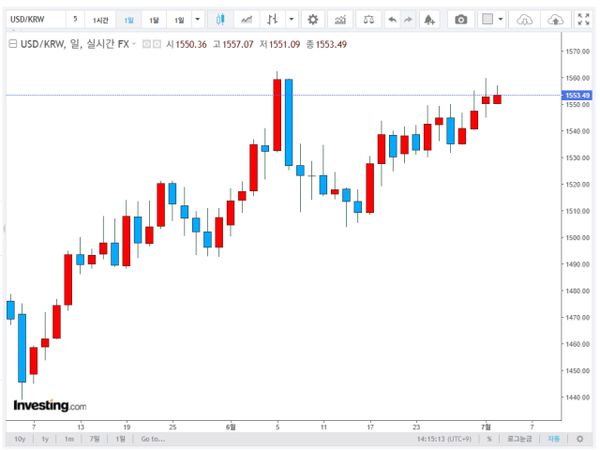
Task: Toggle percent scale in bottom bar
Action: point(489,439)
